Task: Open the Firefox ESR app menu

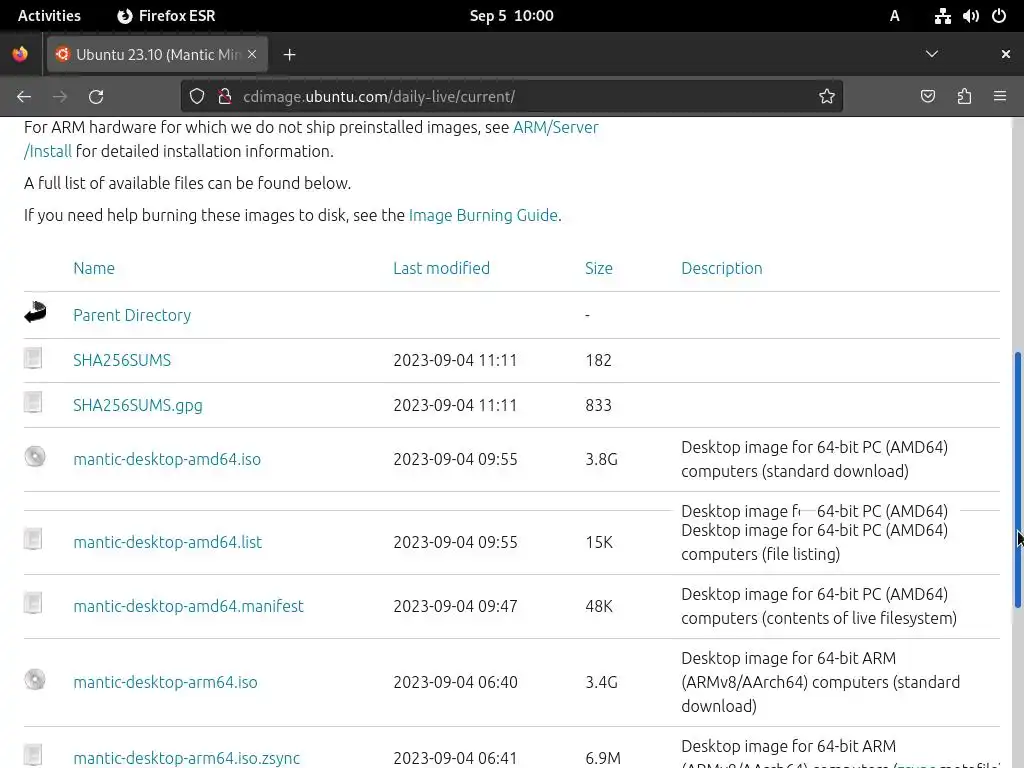Action: [166, 16]
